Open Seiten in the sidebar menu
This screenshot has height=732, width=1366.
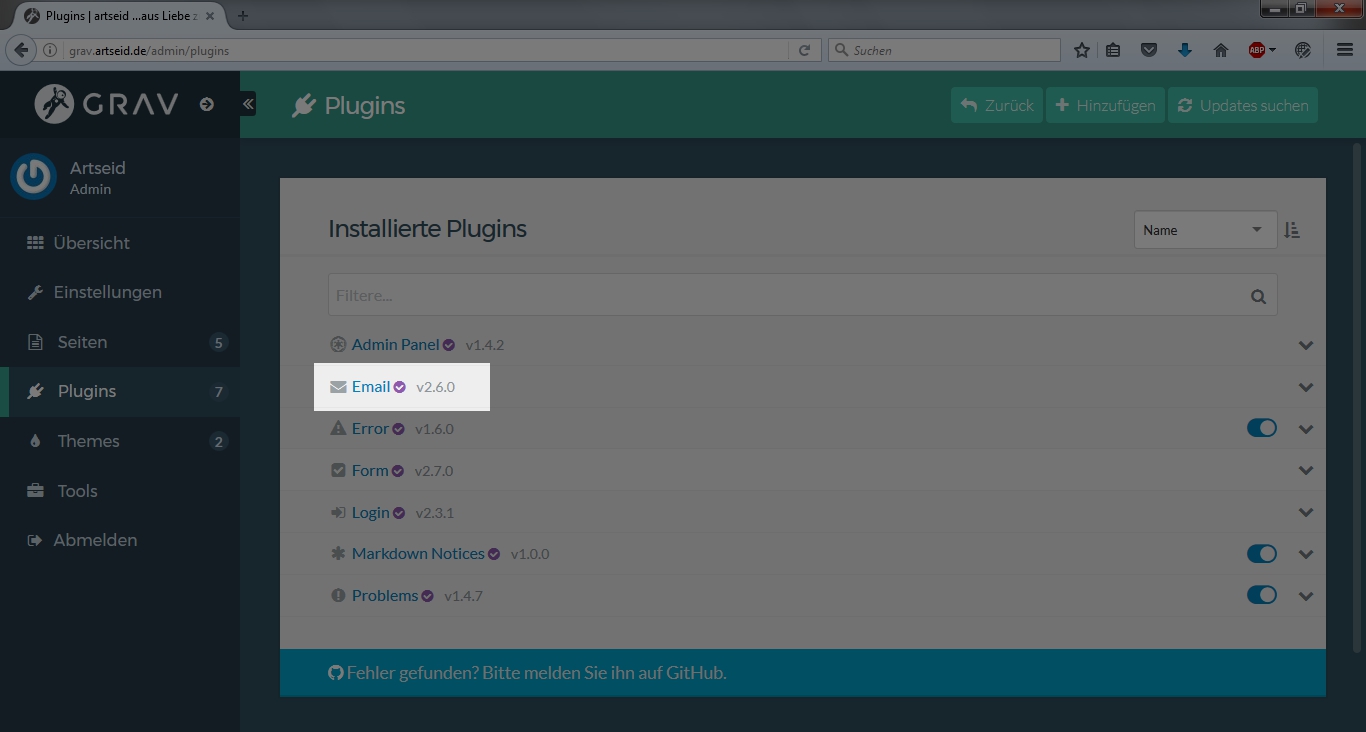[x=82, y=342]
